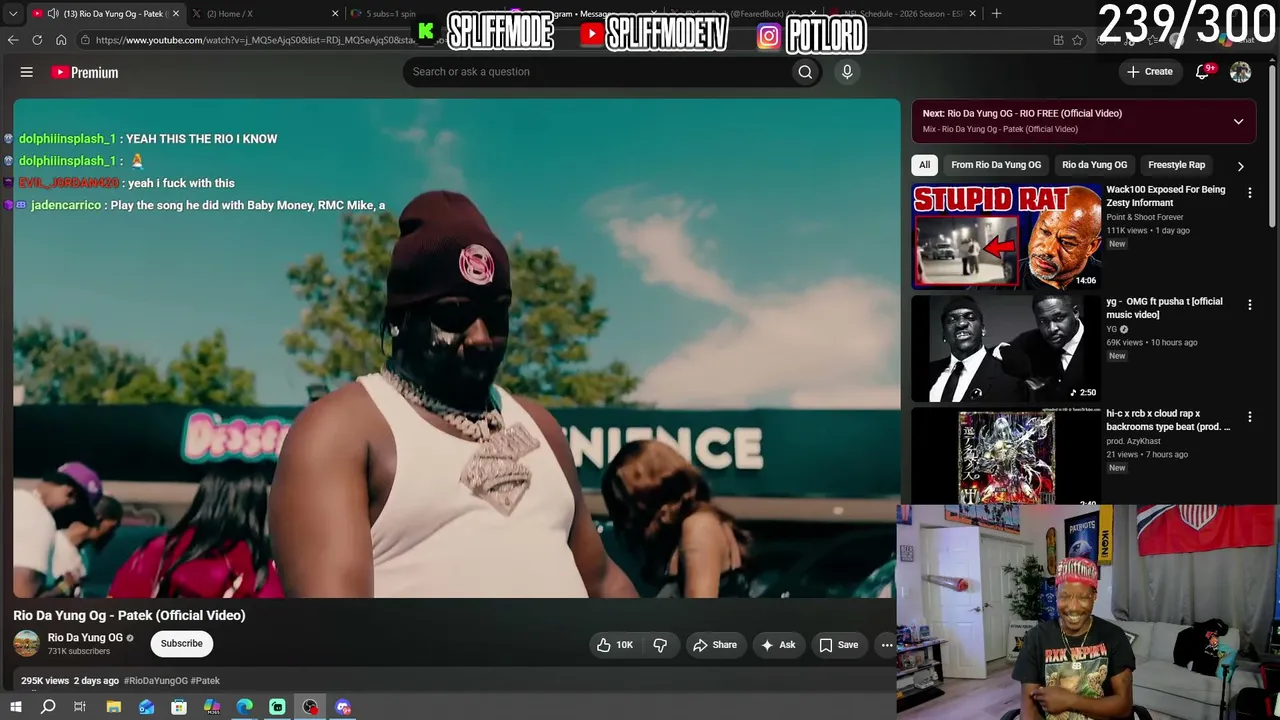The height and width of the screenshot is (720, 1280).
Task: Click the Create button
Action: point(1150,72)
